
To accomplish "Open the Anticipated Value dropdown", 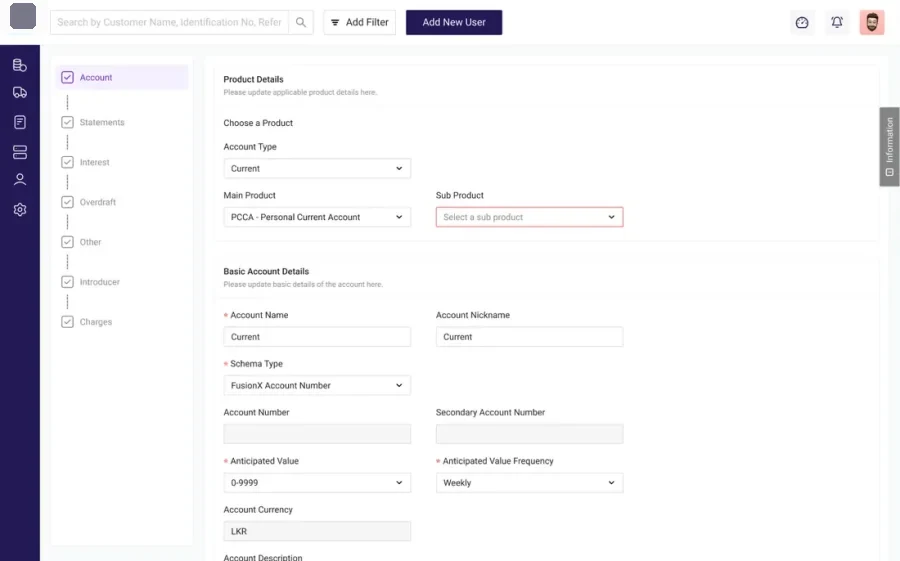I will coord(317,483).
